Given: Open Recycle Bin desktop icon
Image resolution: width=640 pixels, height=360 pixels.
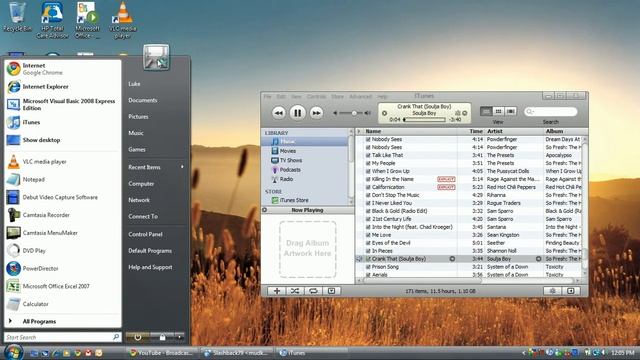Looking at the screenshot, I should 17,17.
